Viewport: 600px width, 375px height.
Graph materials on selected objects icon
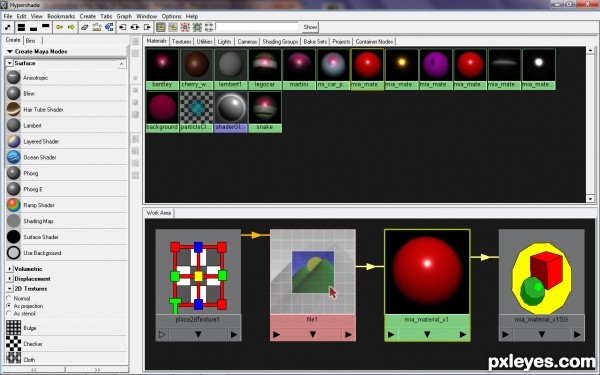tap(109, 27)
